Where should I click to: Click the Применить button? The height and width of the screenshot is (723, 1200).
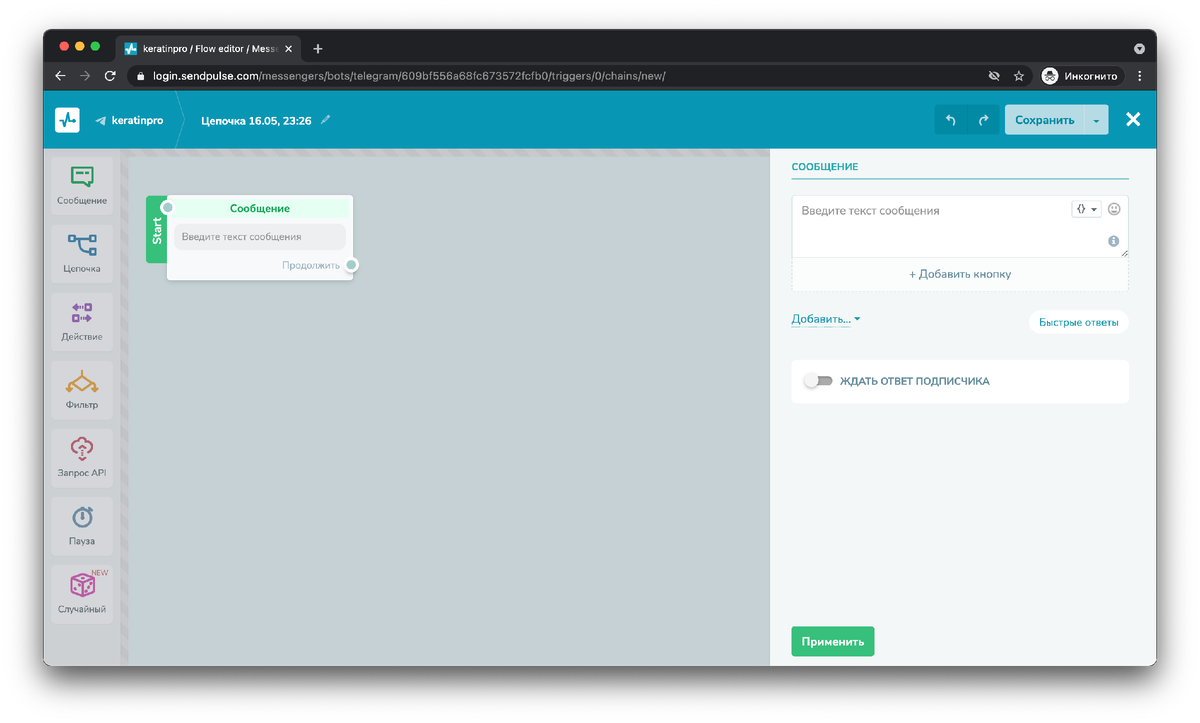(x=832, y=642)
